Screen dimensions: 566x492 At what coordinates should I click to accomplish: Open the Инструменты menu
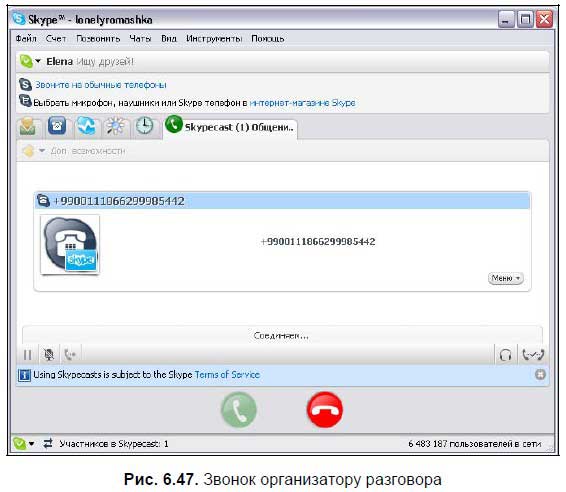coord(214,38)
